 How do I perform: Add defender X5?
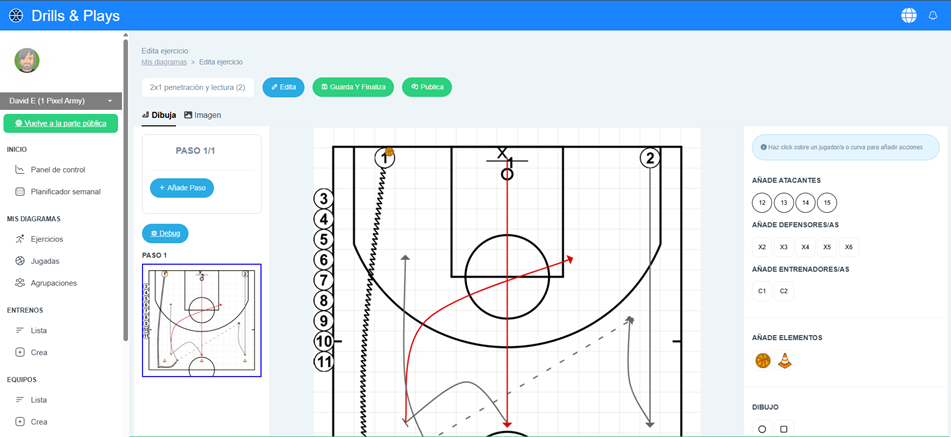coord(827,247)
